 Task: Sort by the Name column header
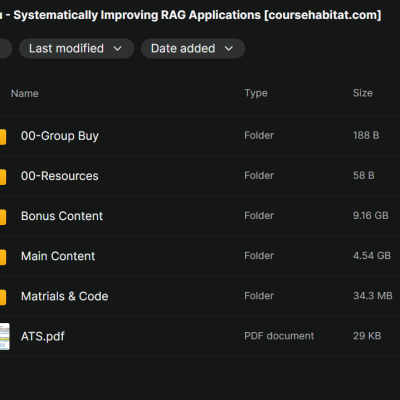click(x=25, y=94)
